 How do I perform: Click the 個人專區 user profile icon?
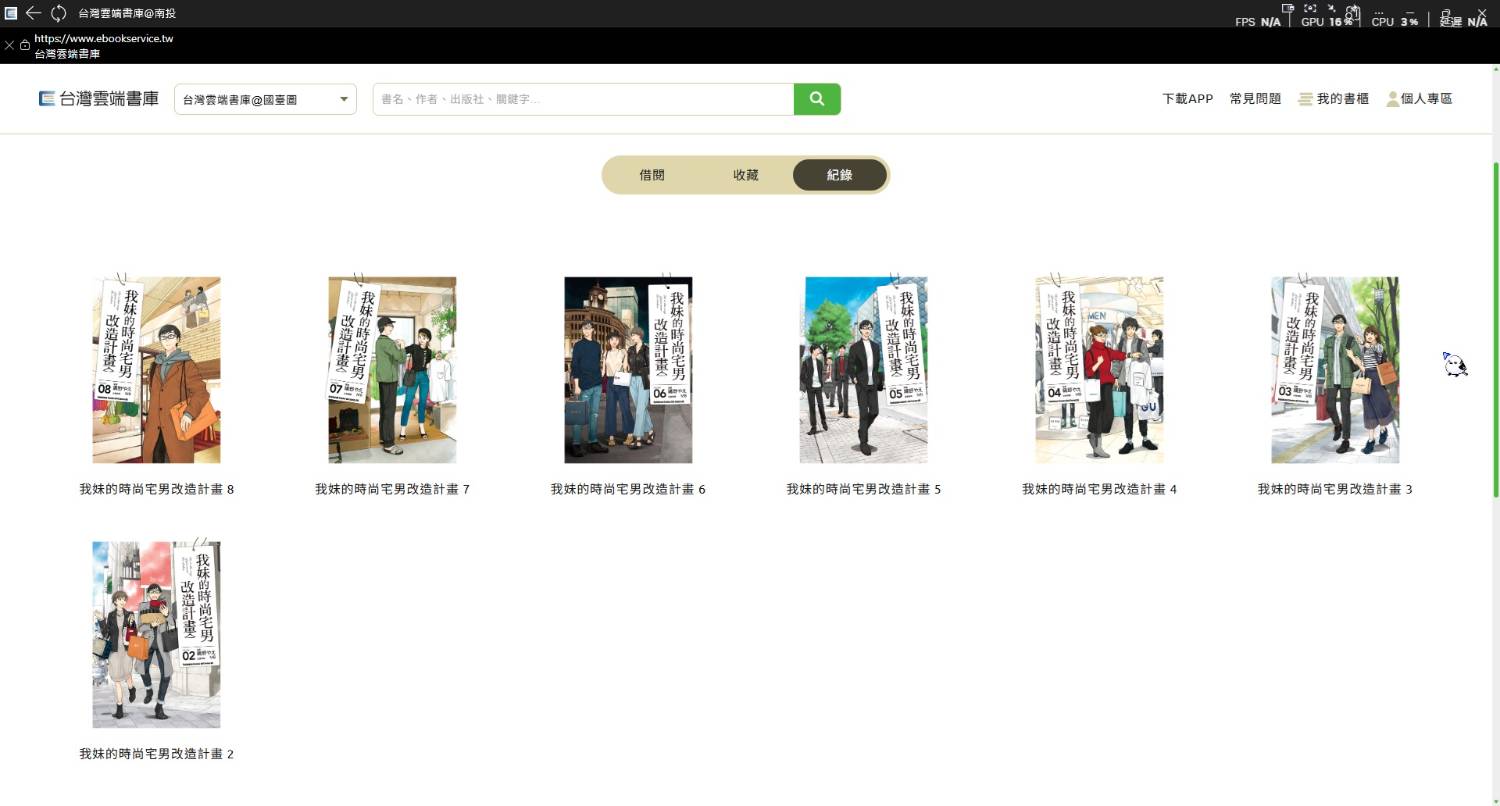[1392, 99]
